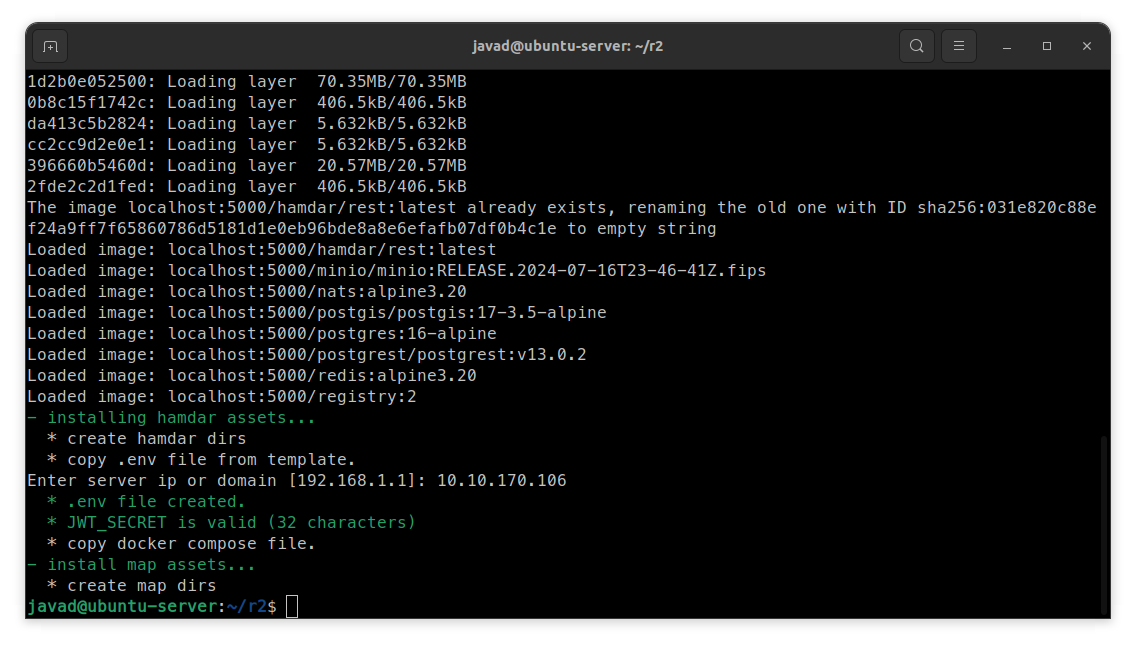Click the minio RELEASE.2024-07-16 image line
1136x647 pixels.
396,271
